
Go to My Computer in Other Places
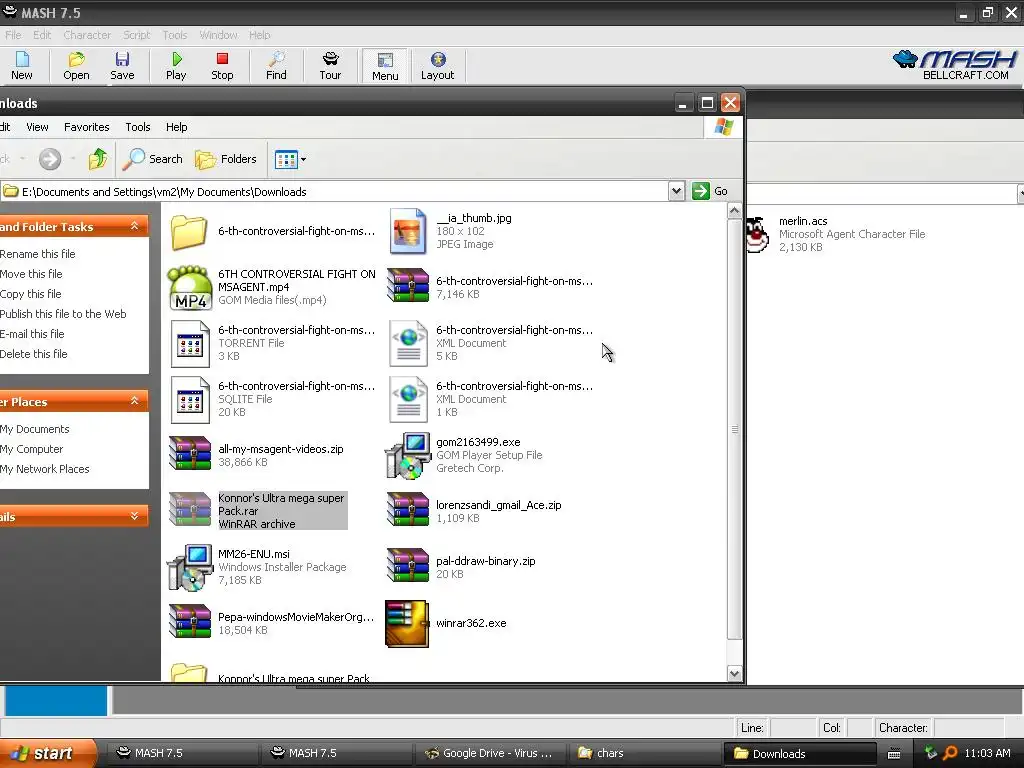pyautogui.click(x=31, y=449)
